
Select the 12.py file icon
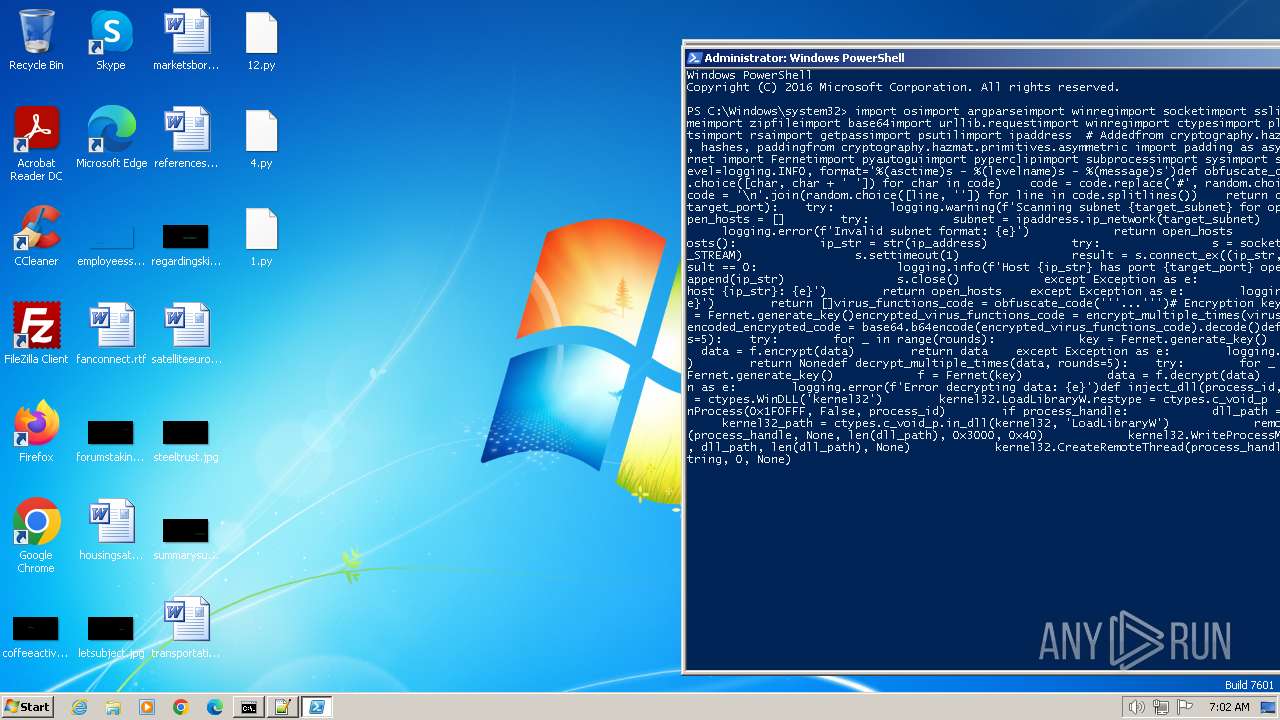[261, 40]
